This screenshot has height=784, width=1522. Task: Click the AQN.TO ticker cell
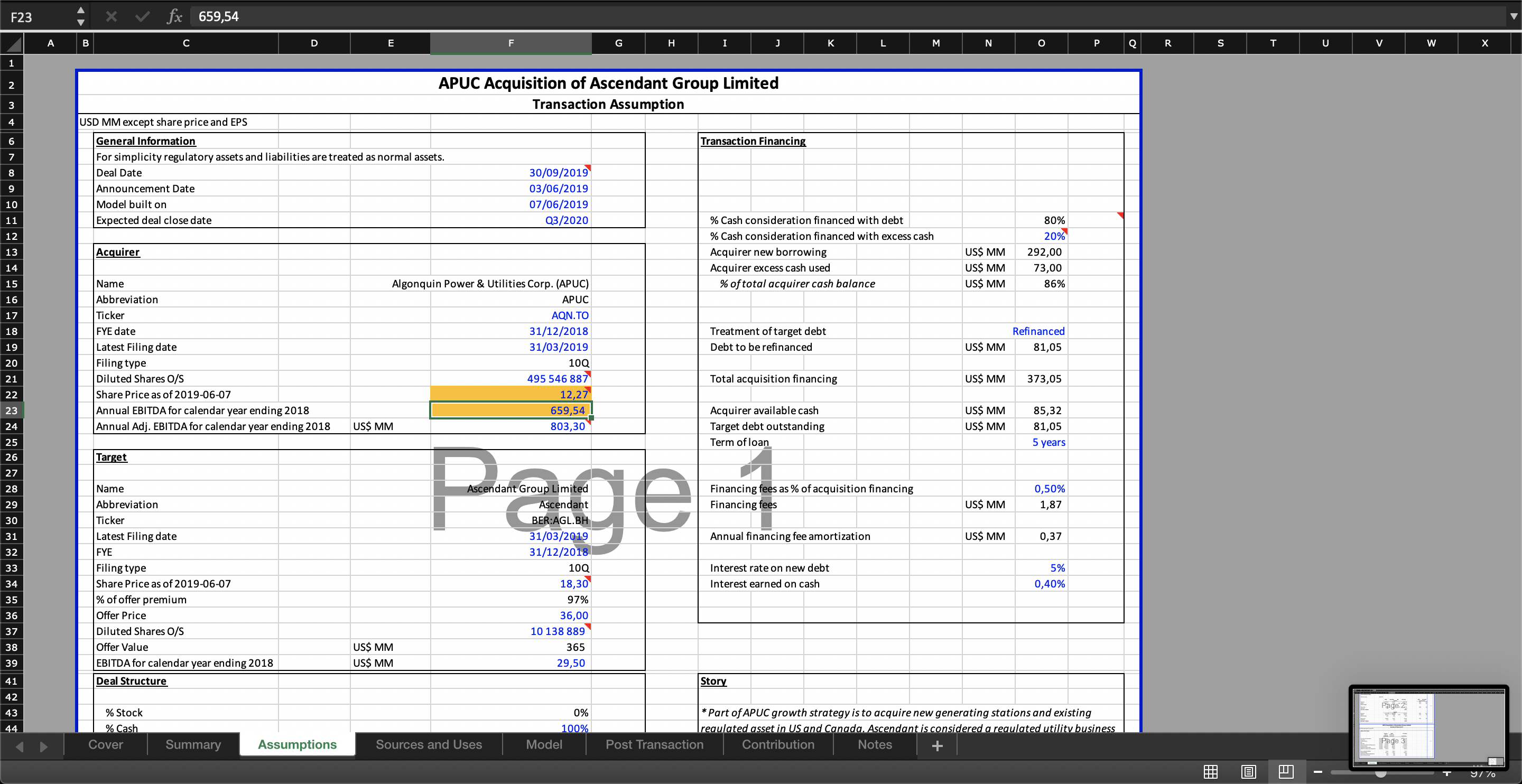(511, 315)
